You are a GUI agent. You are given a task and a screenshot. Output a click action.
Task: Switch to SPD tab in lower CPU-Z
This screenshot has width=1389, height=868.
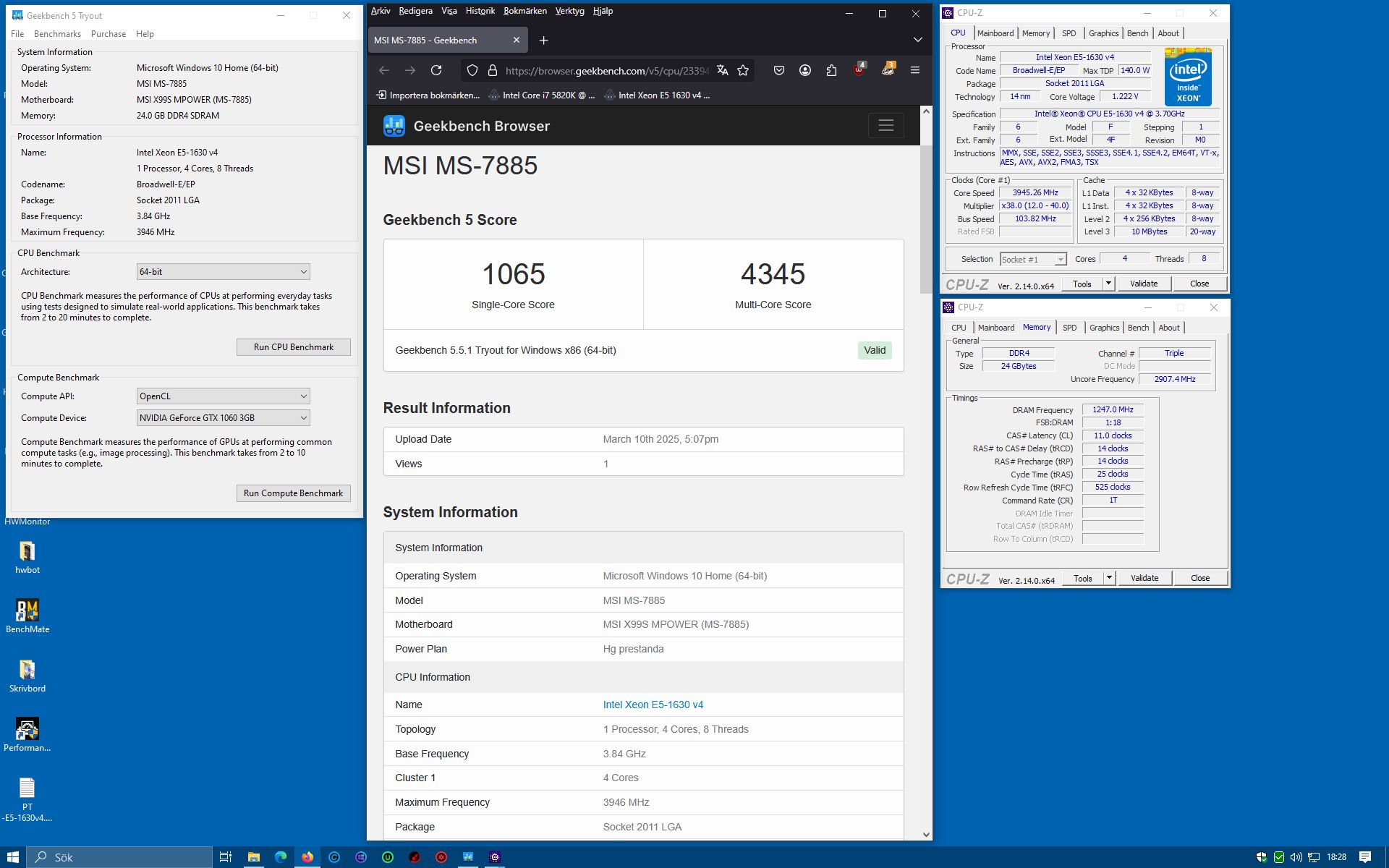(1069, 328)
